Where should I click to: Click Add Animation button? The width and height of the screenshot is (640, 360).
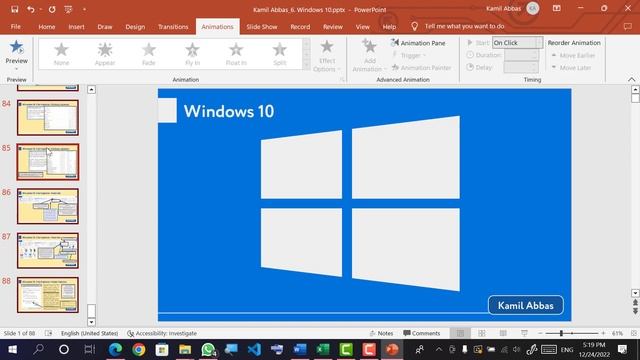(369, 56)
